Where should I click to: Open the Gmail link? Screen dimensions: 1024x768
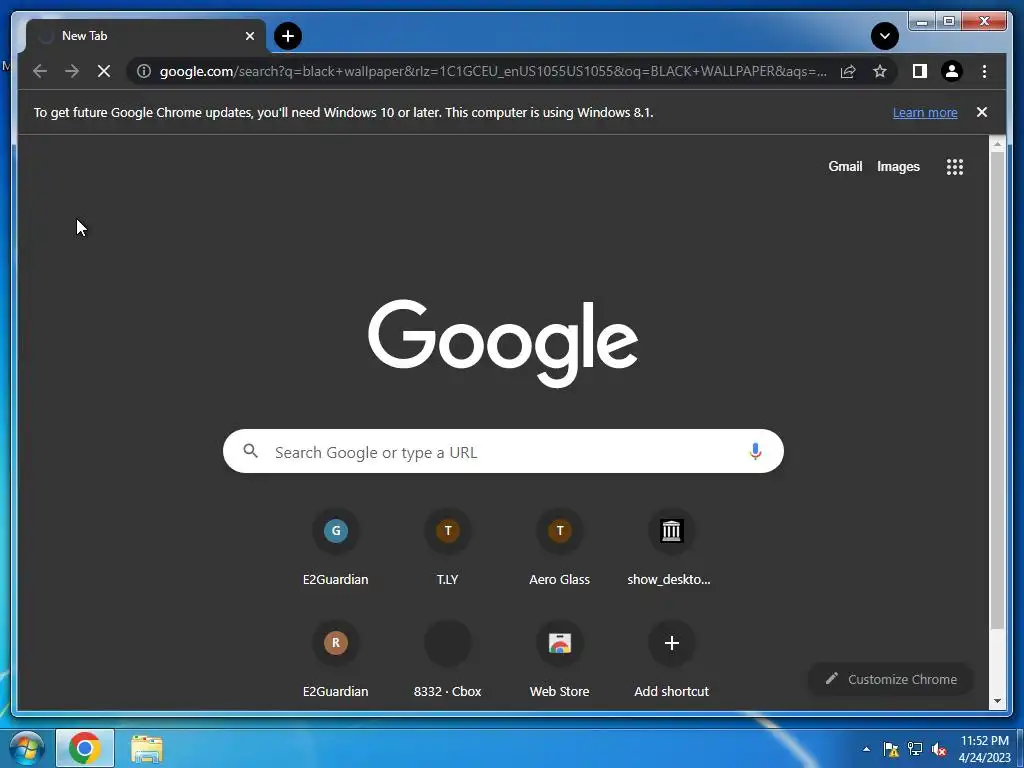(845, 167)
